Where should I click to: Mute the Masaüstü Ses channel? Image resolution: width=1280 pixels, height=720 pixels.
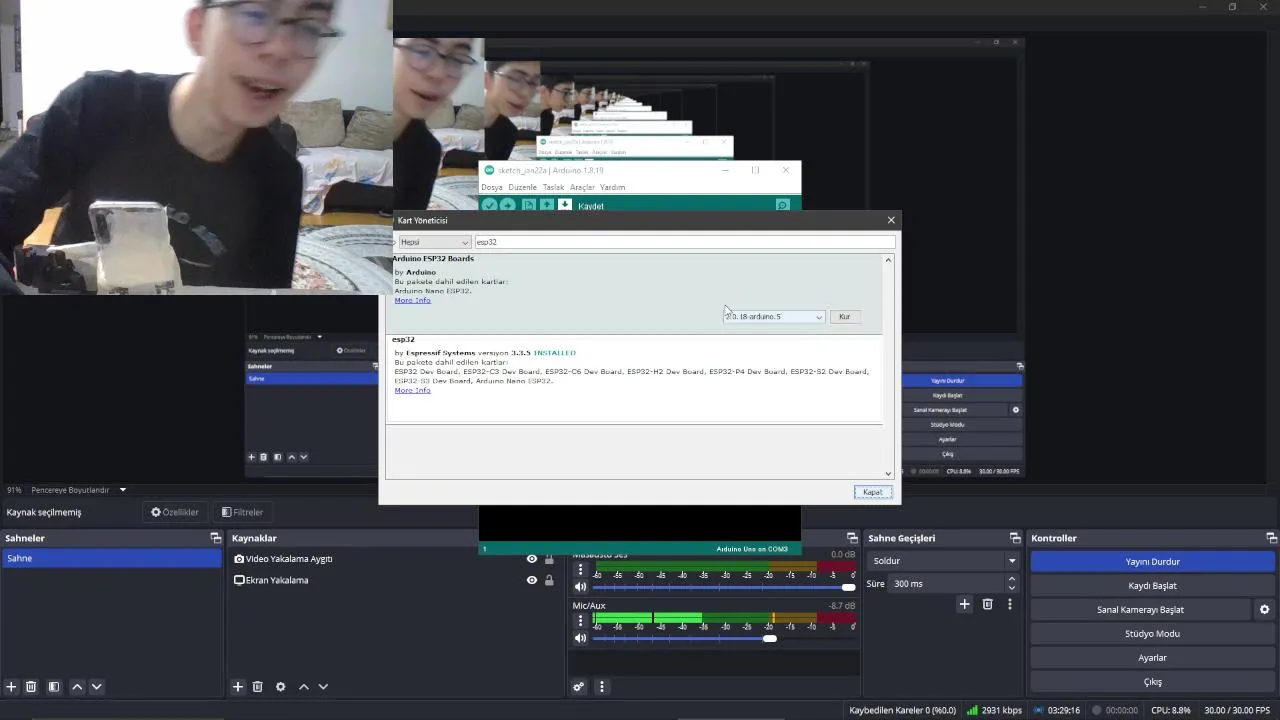(x=580, y=587)
